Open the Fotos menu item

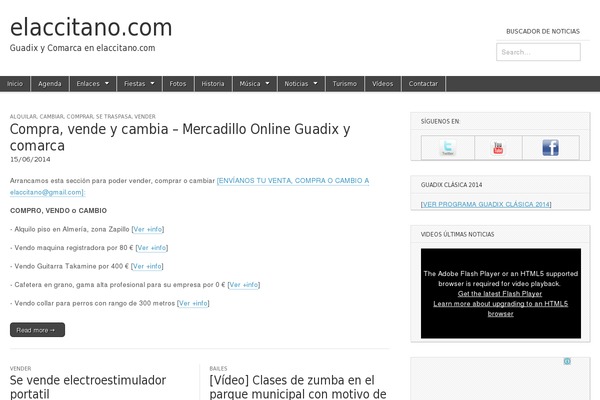[x=178, y=83]
